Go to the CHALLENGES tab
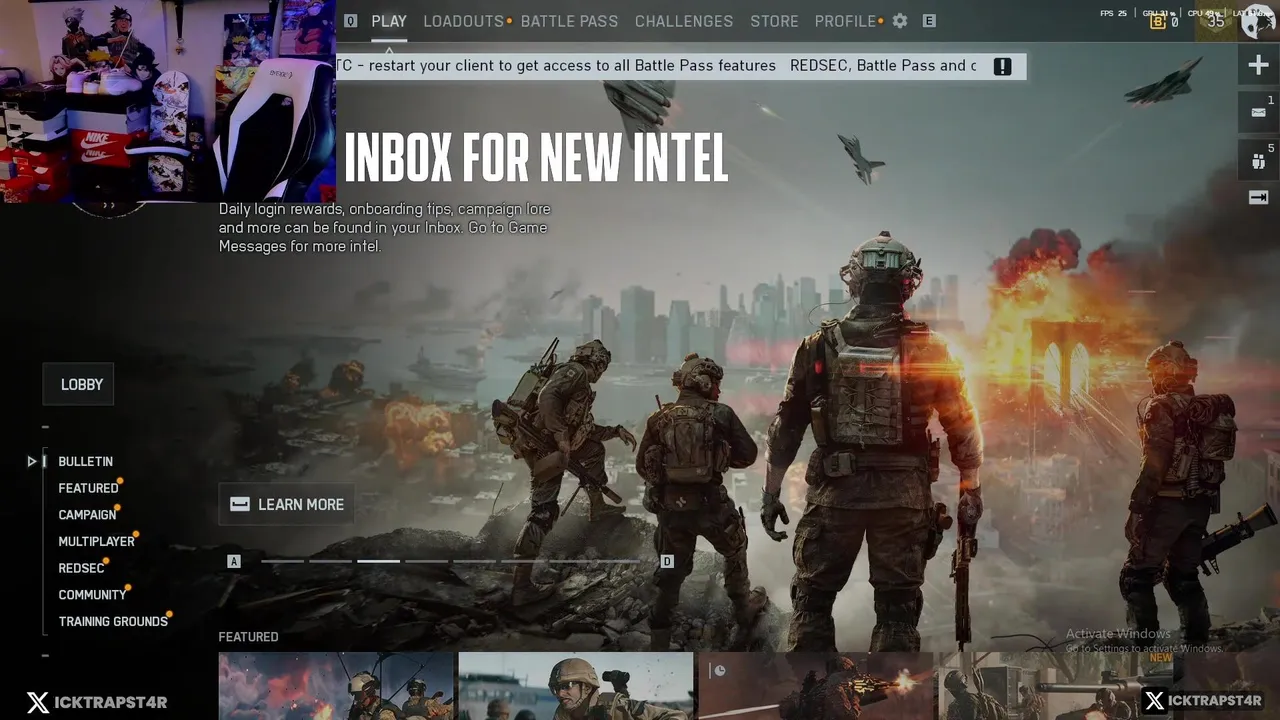Screen dimensions: 1280x720 coord(684,21)
